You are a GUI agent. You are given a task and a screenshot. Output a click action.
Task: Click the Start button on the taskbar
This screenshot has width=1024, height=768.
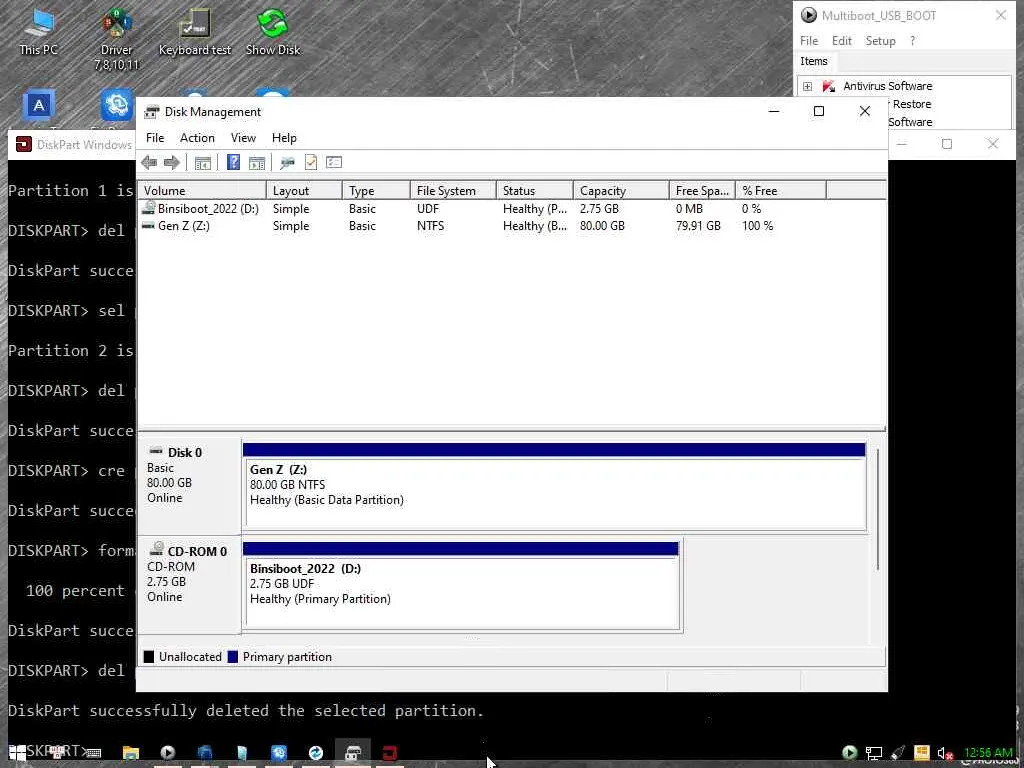pyautogui.click(x=18, y=753)
